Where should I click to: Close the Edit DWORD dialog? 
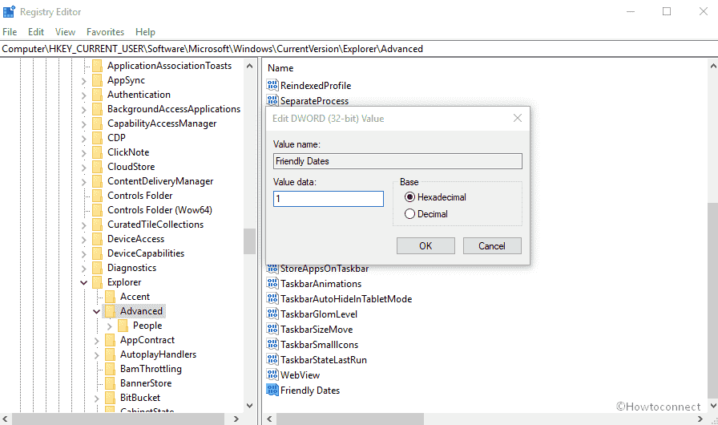(x=517, y=118)
